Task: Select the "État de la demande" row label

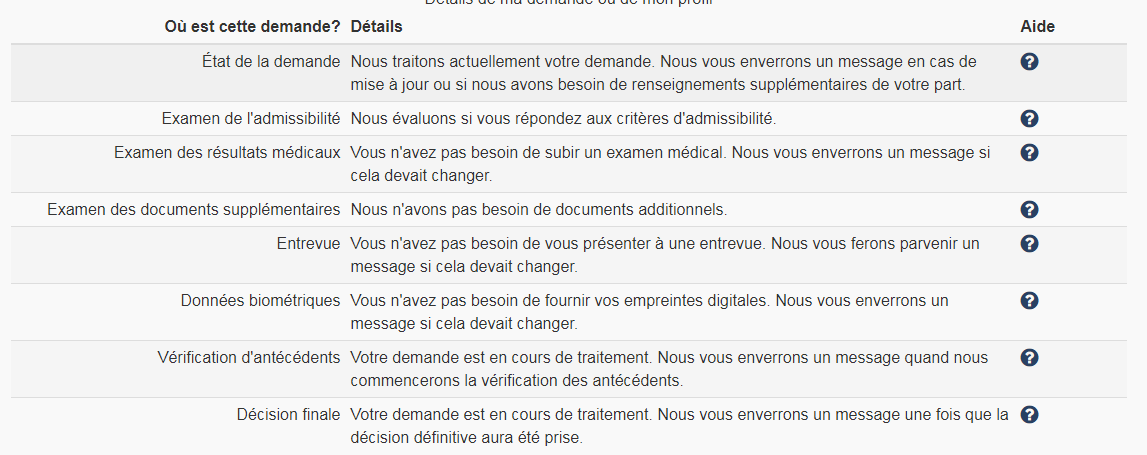Action: (271, 61)
